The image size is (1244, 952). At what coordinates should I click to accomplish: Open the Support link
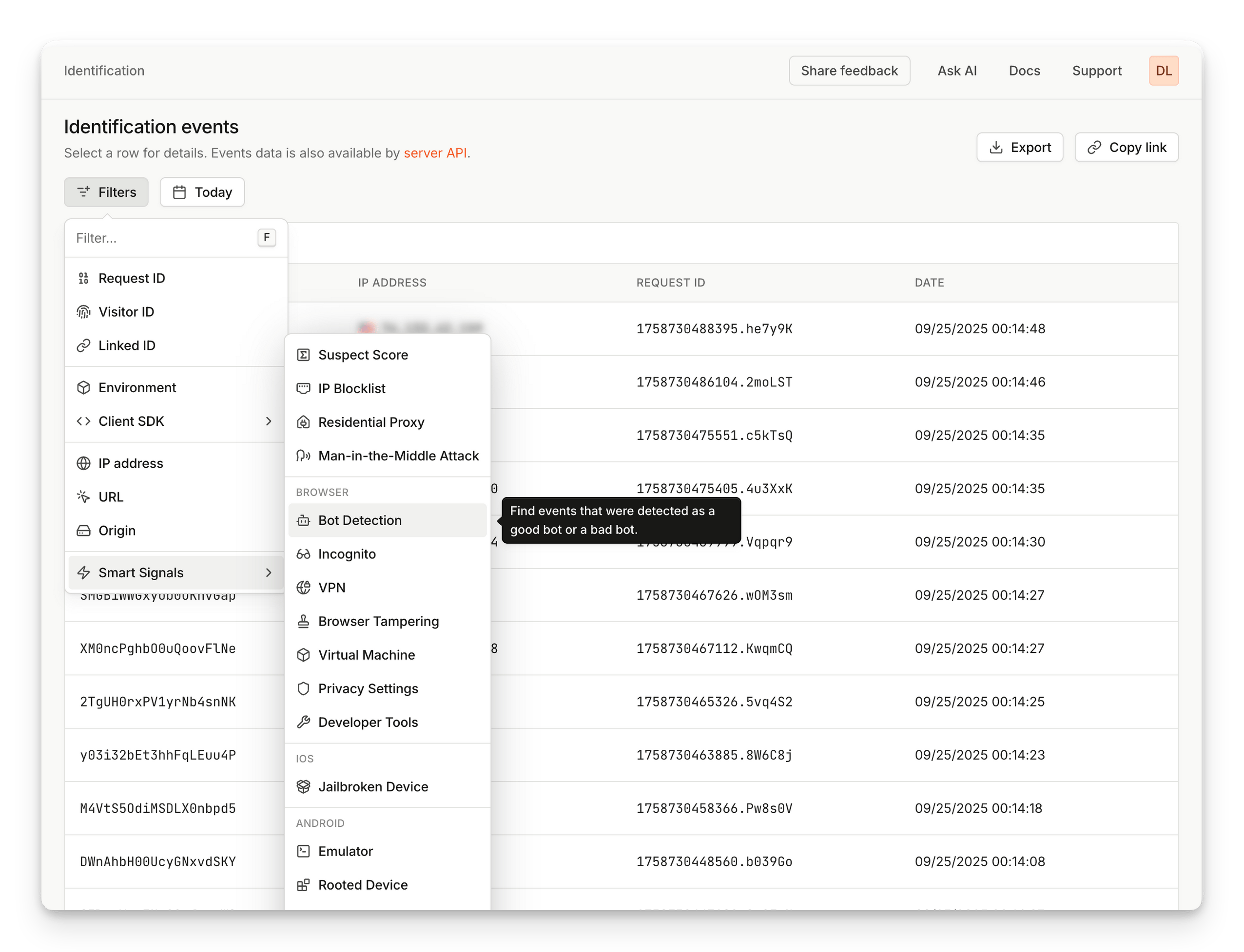click(1097, 71)
